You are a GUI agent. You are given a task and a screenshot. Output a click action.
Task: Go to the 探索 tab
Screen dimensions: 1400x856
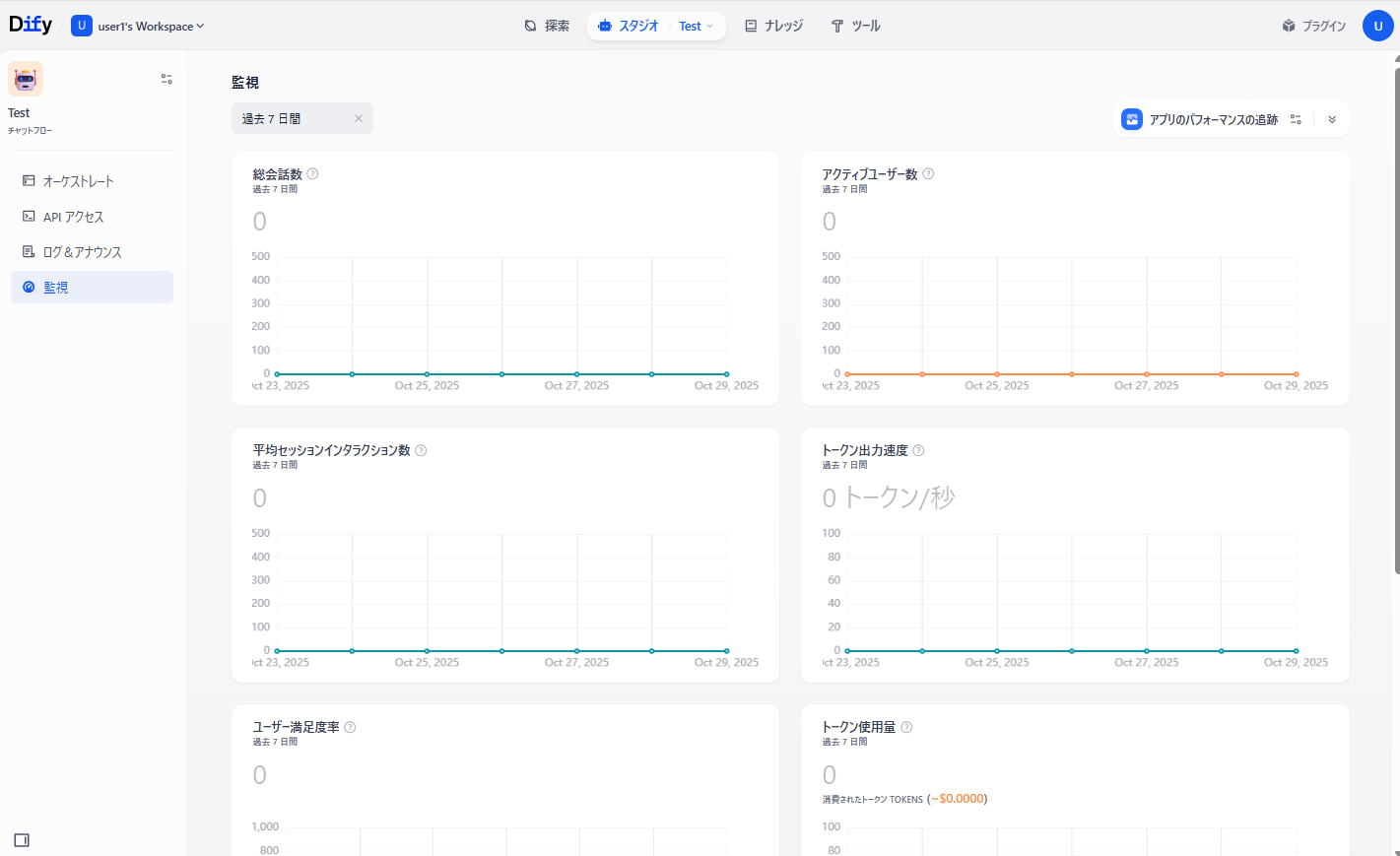[x=547, y=27]
